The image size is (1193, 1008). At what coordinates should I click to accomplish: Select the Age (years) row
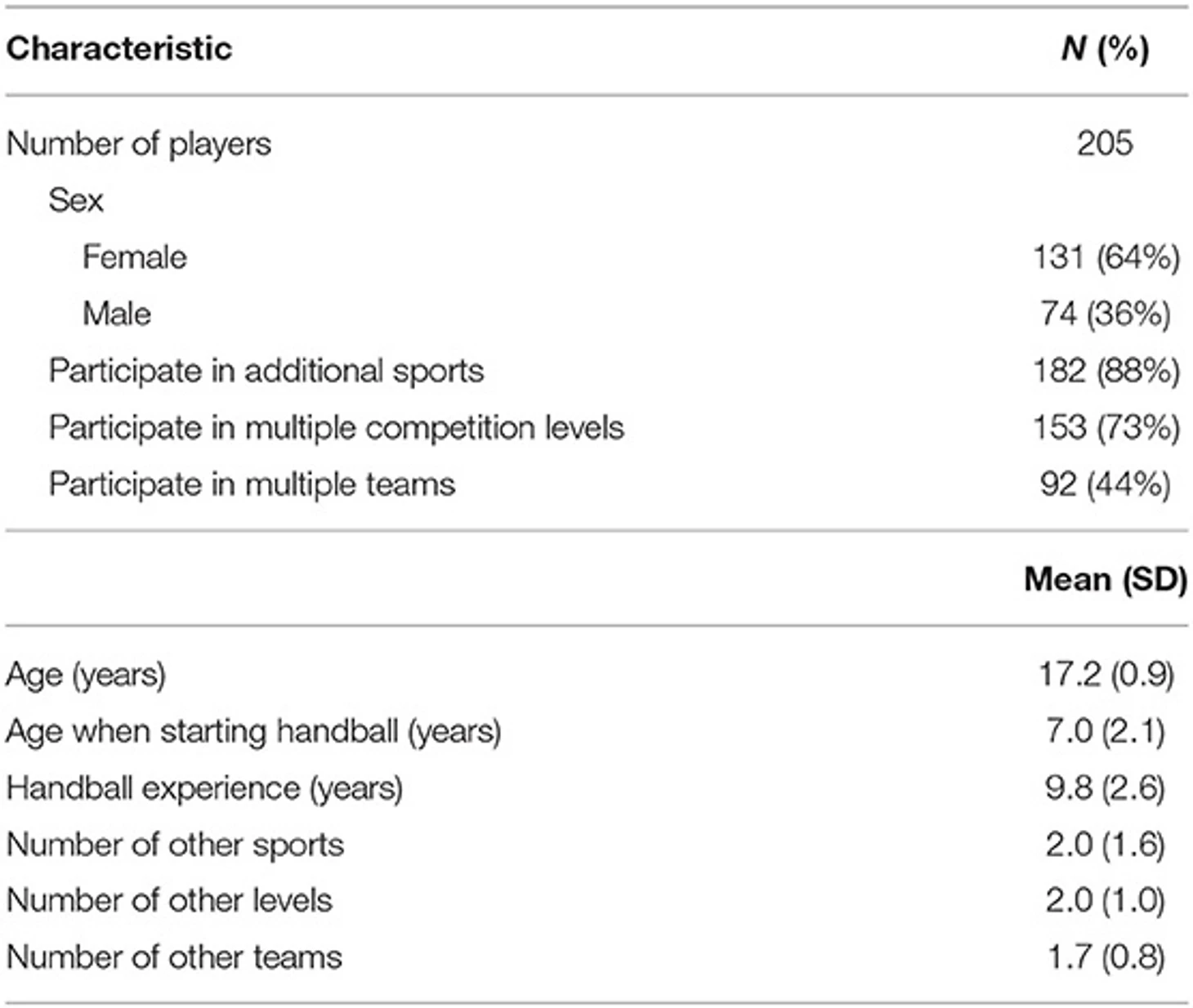click(596, 676)
